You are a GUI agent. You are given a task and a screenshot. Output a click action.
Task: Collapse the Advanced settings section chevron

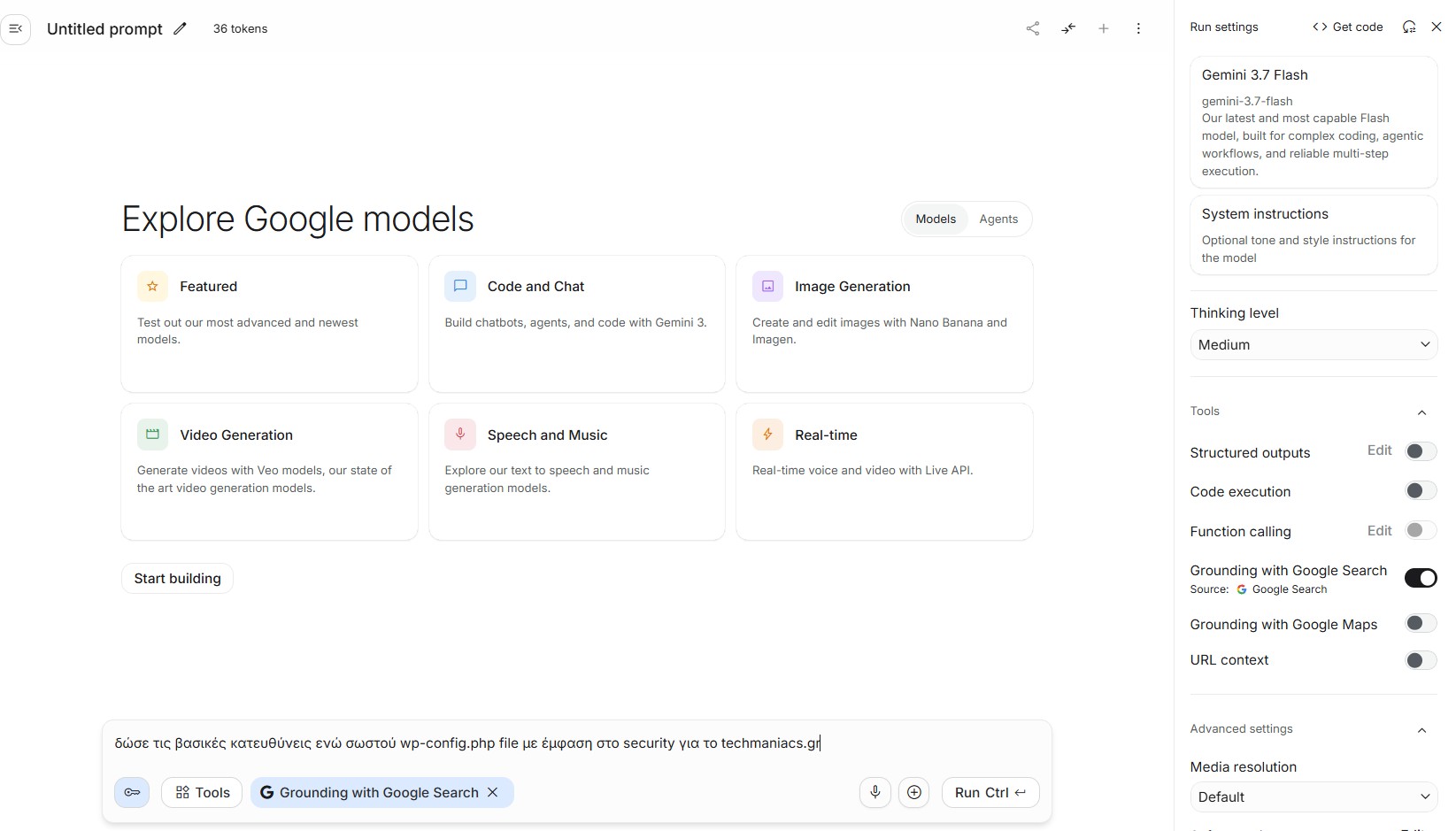click(x=1421, y=730)
